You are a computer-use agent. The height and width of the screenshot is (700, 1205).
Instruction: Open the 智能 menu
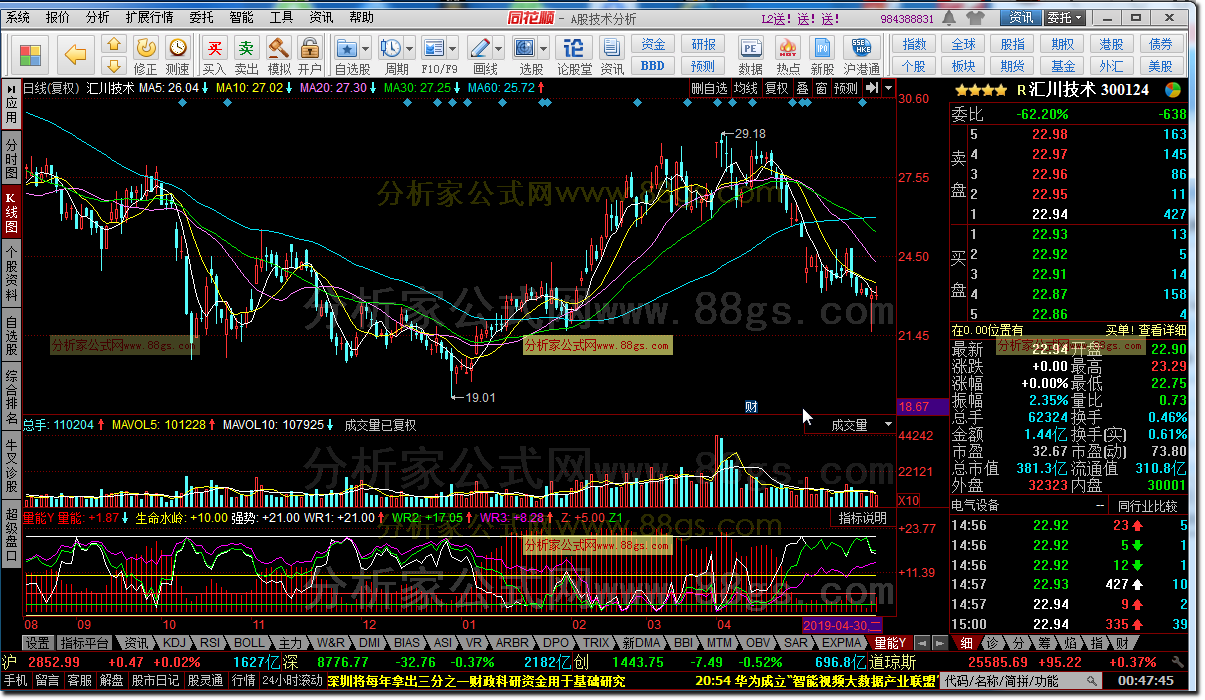(241, 18)
